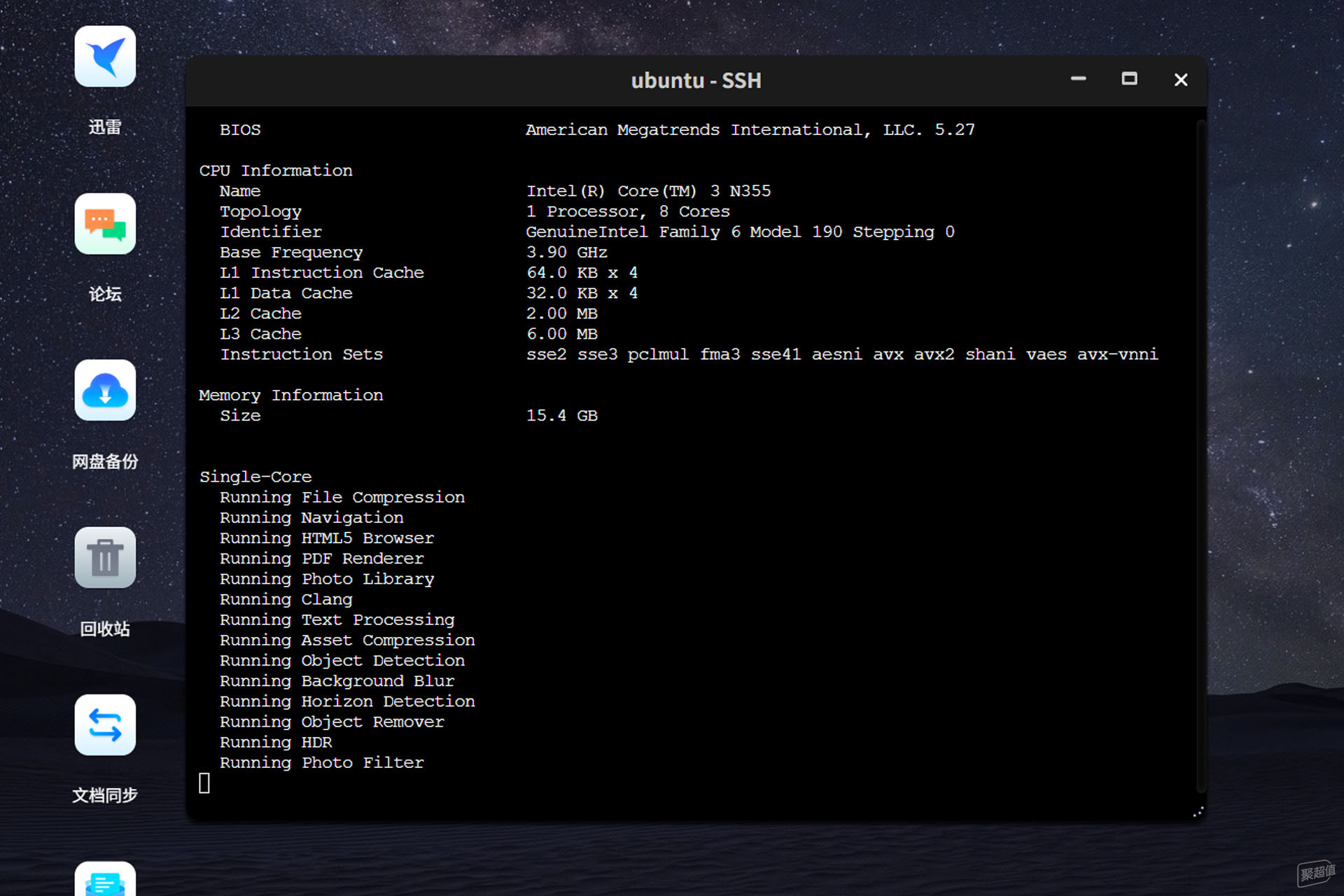The image size is (1344, 896).
Task: Click the ubuntu - SSH title bar text
Action: 696,80
